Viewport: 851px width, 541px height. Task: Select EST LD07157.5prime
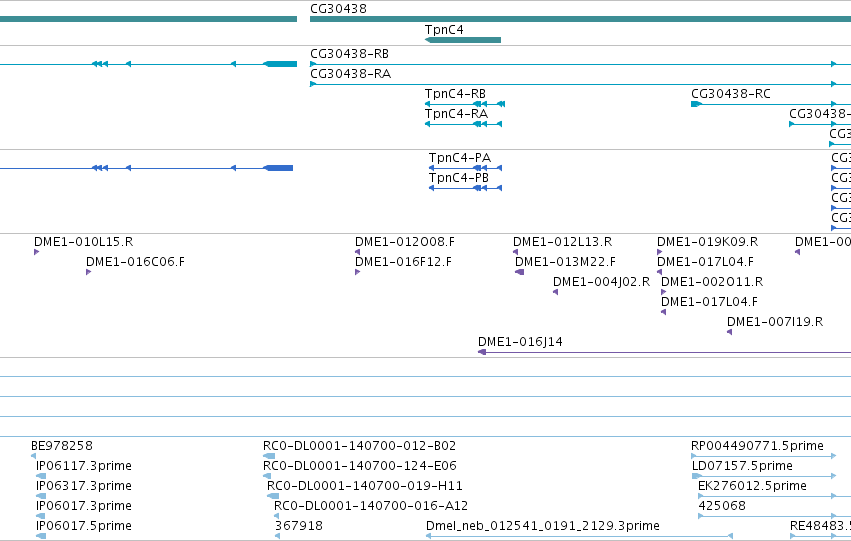tap(742, 466)
